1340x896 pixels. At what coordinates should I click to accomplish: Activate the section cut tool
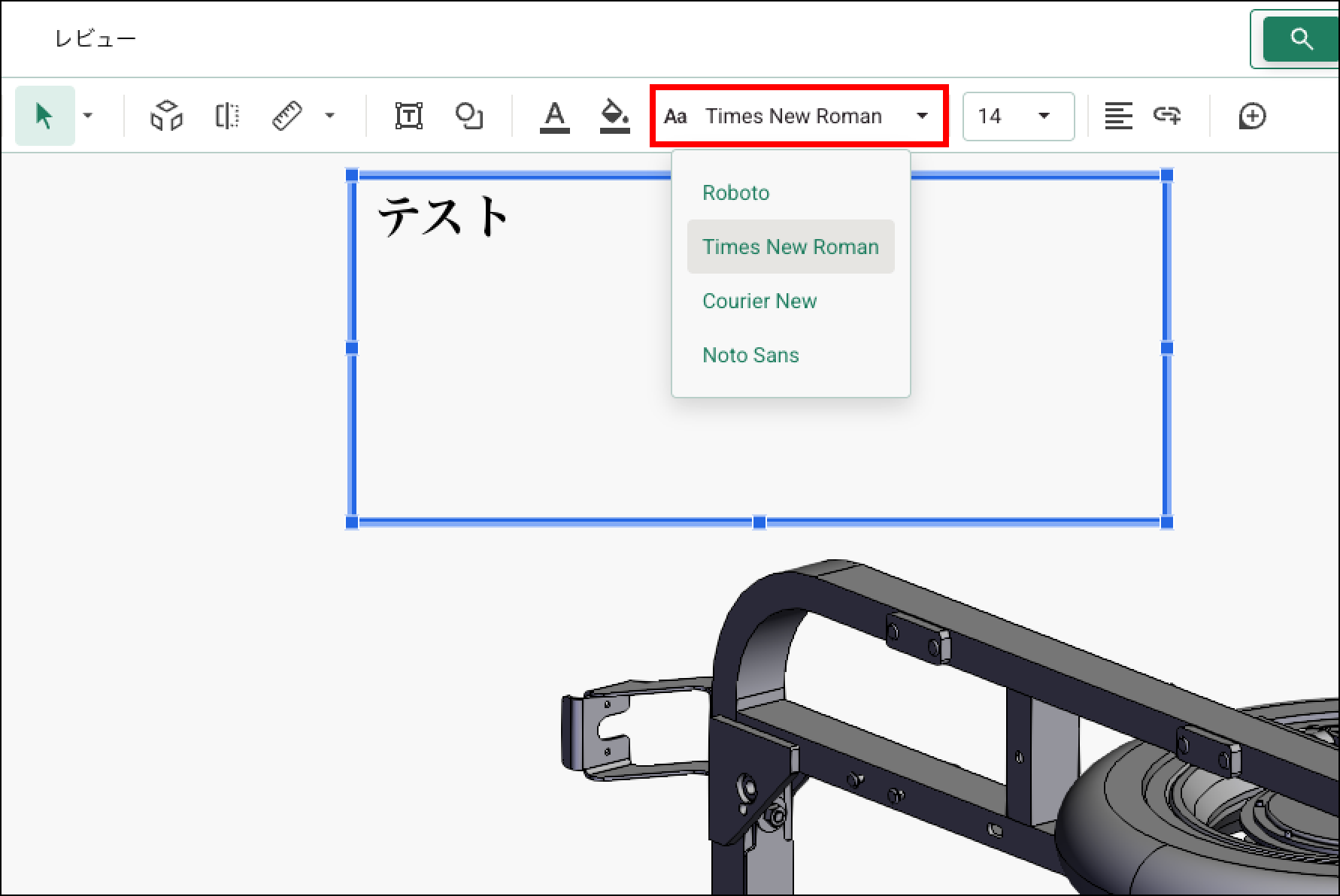227,116
